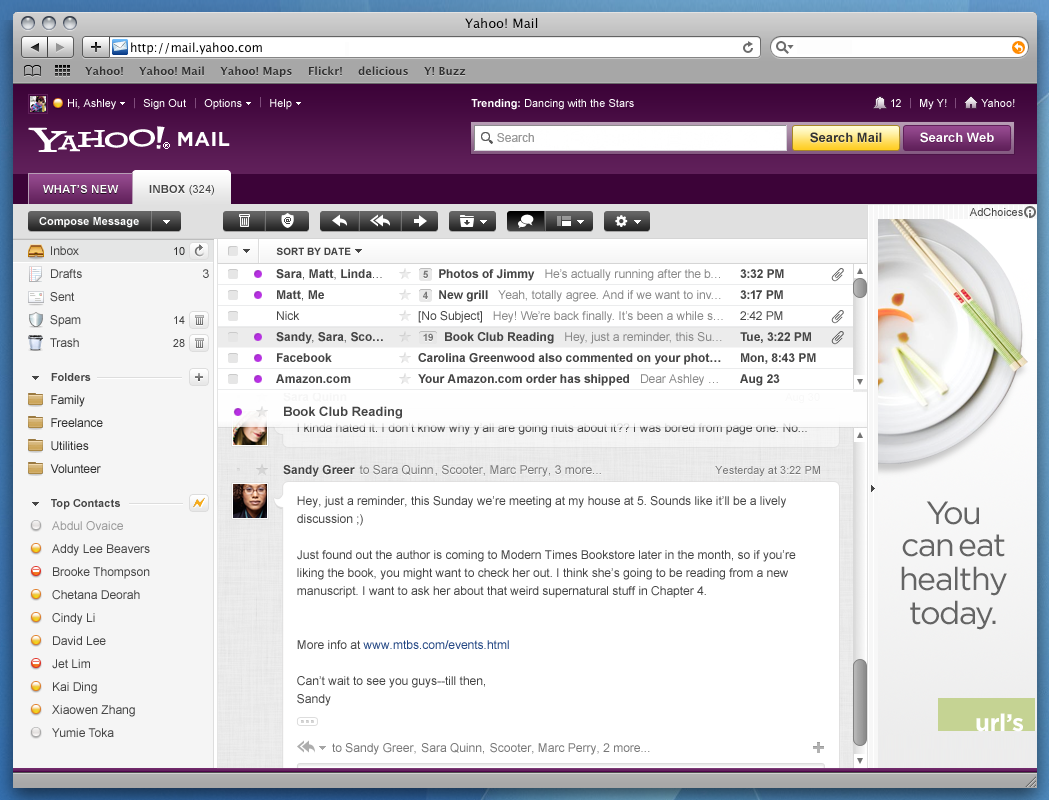Open the Move to folder dropdown
This screenshot has height=800, width=1049.
pos(472,221)
